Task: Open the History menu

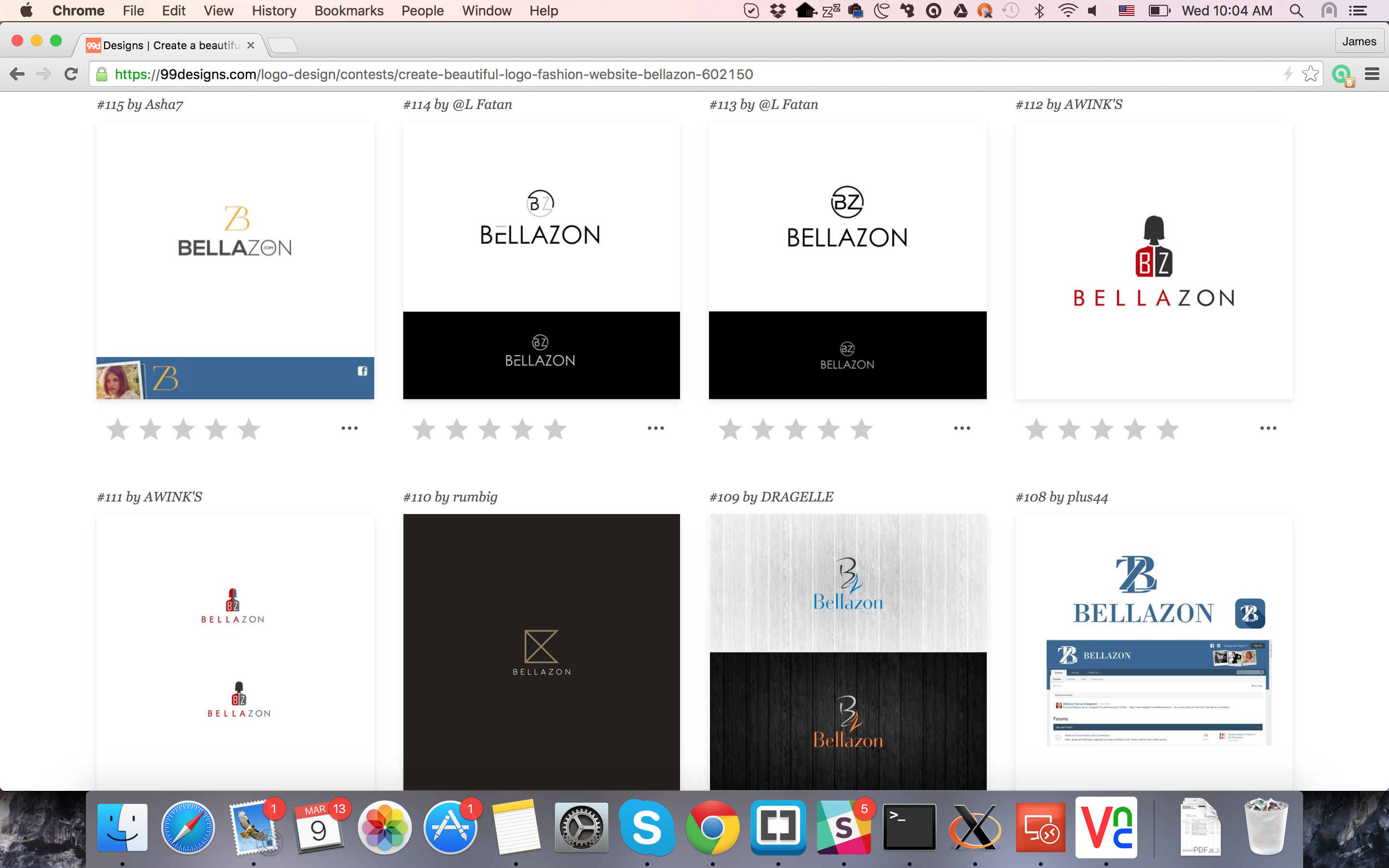Action: (274, 10)
